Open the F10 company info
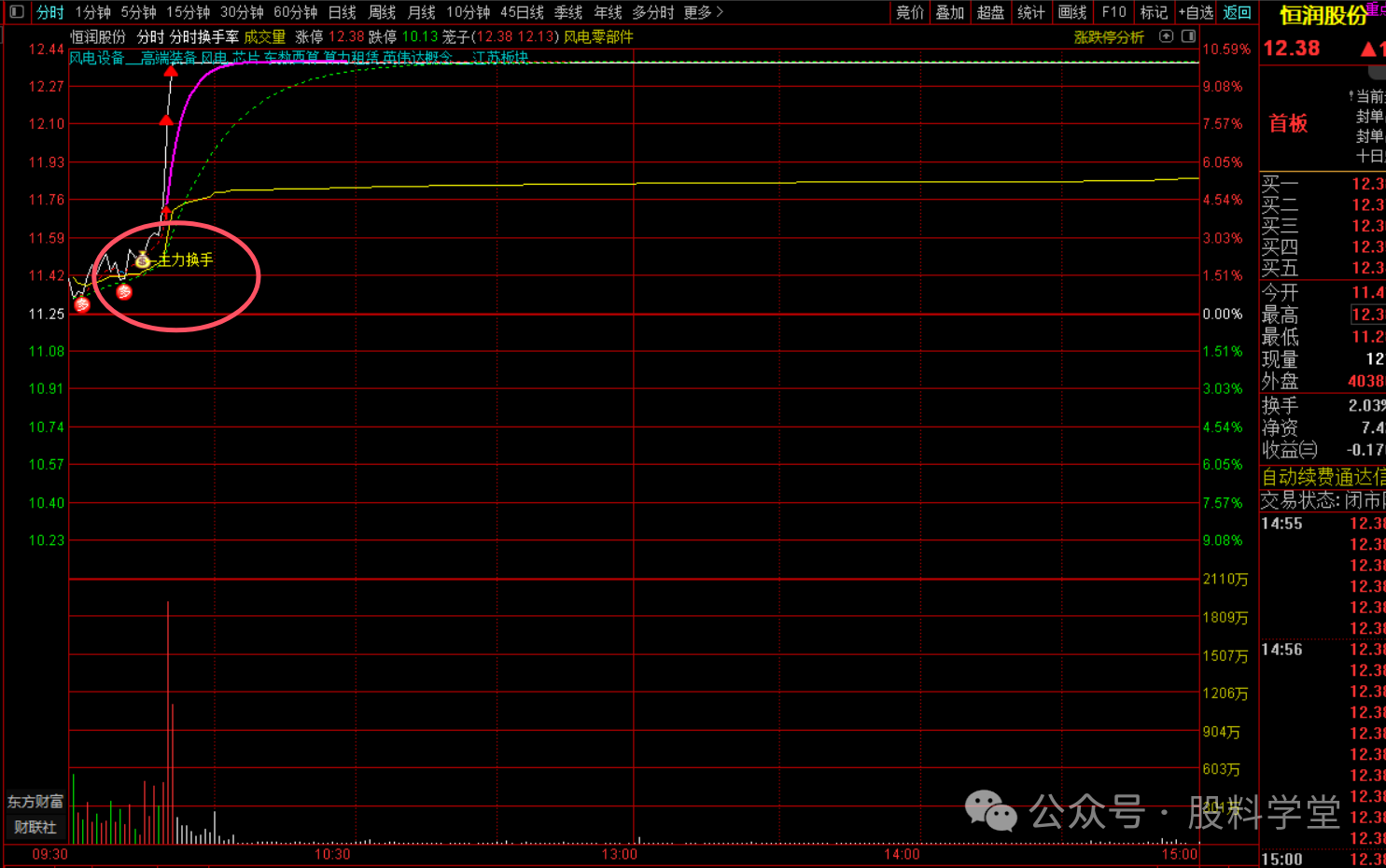 click(x=1113, y=12)
